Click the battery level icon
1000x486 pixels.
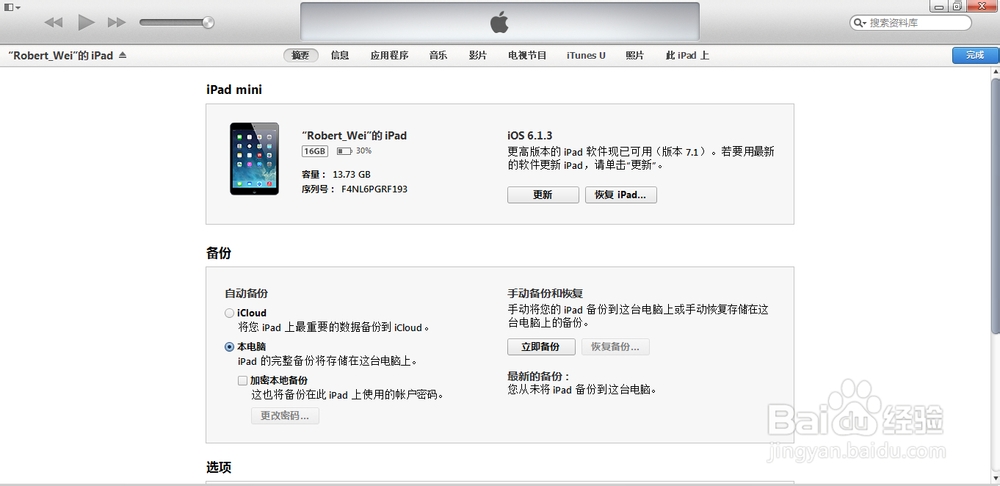pyautogui.click(x=344, y=151)
